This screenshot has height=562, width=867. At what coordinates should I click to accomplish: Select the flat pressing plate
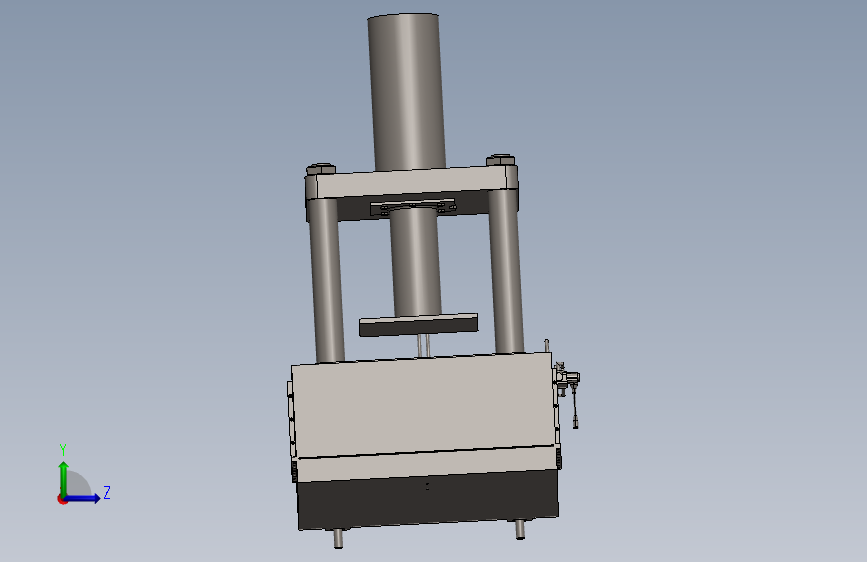coord(418,325)
